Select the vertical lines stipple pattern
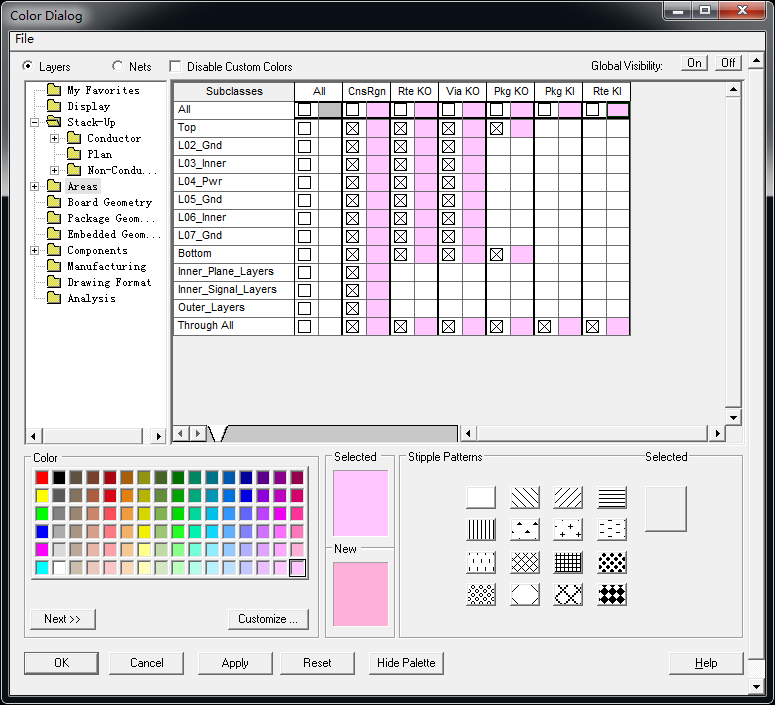Viewport: 775px width, 705px height. [x=481, y=530]
